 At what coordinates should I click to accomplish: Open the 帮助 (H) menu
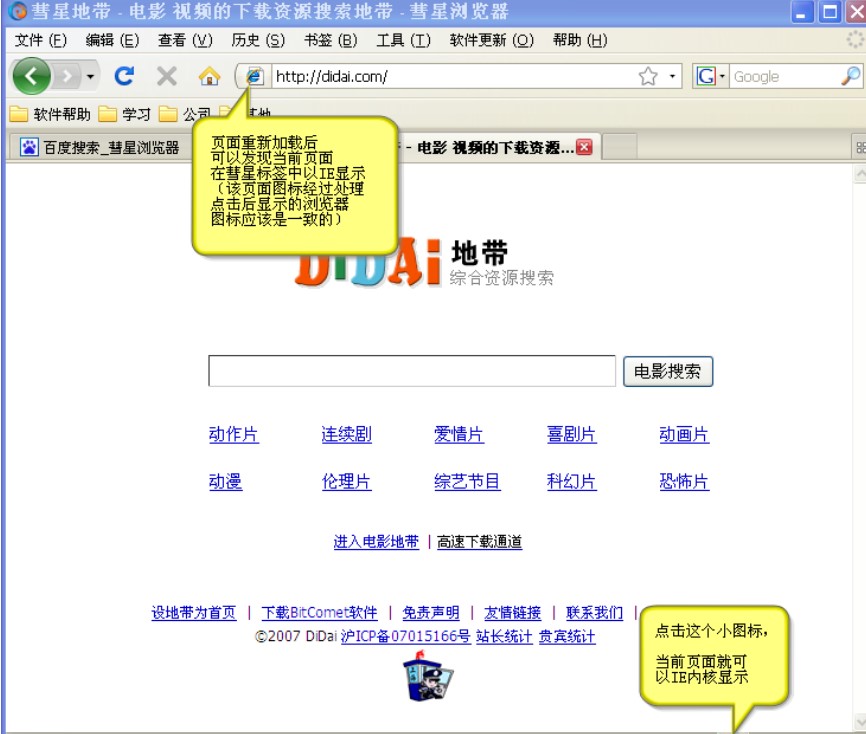click(x=580, y=40)
